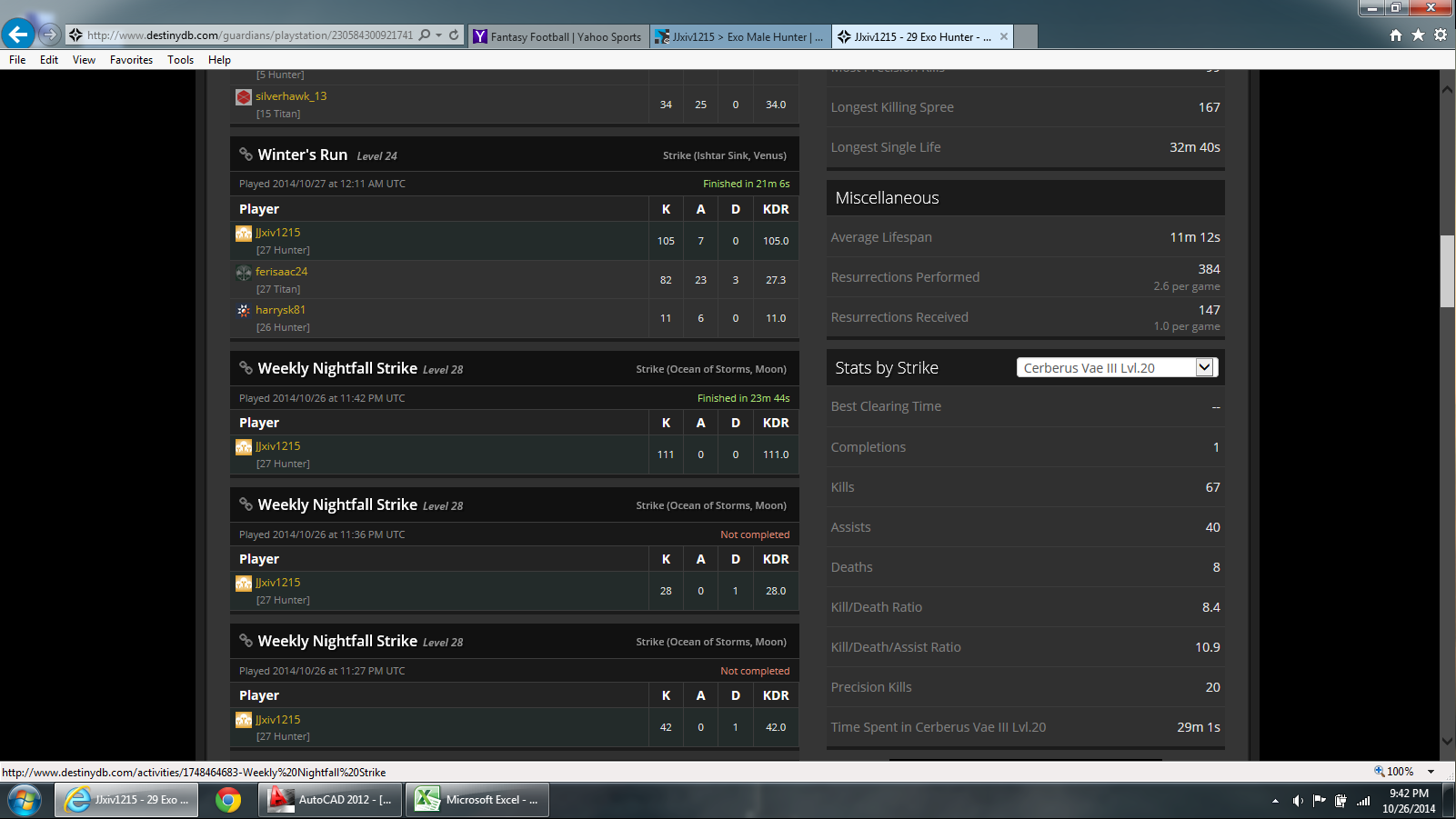
Task: Open the browser Tools gear icon
Action: 1441,35
